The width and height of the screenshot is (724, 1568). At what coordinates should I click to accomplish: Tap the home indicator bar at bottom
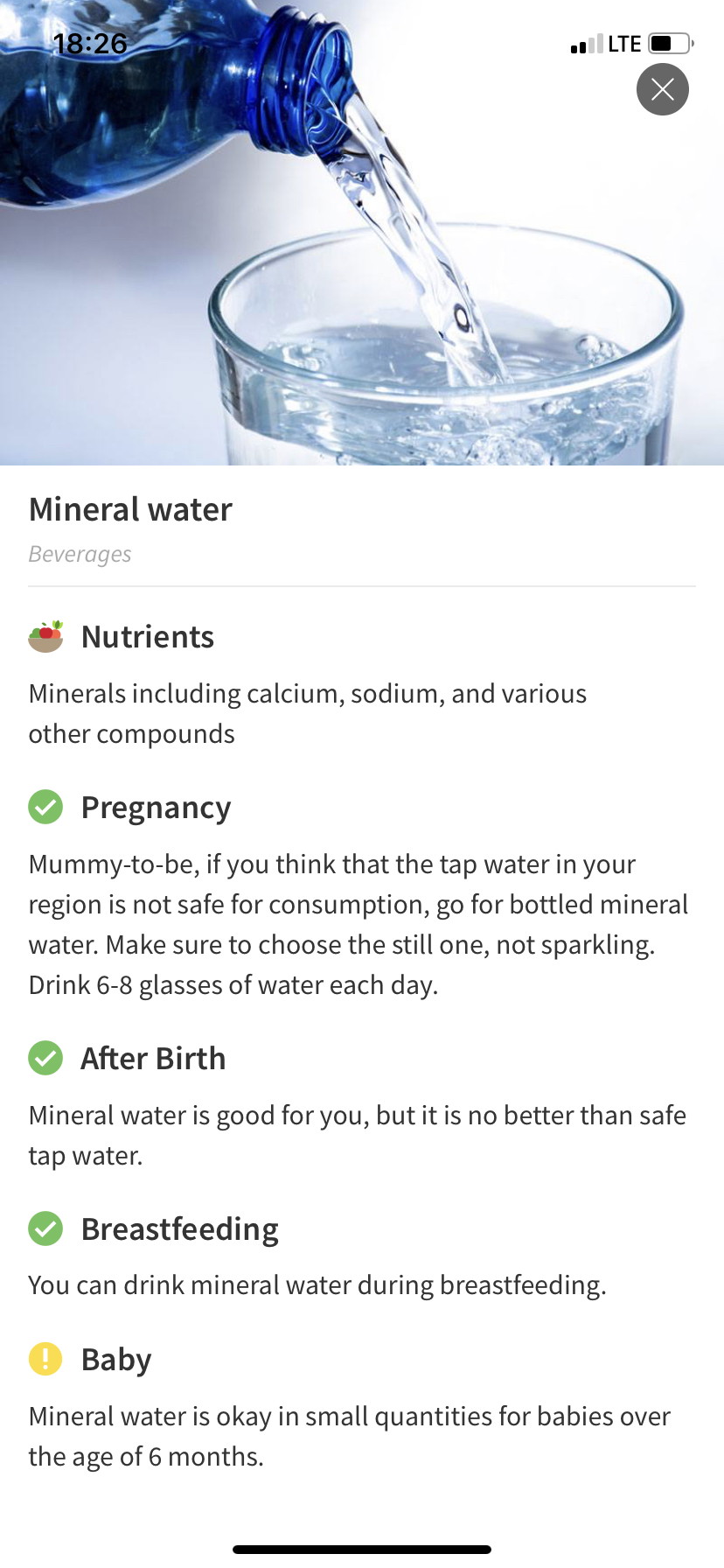(x=362, y=1549)
